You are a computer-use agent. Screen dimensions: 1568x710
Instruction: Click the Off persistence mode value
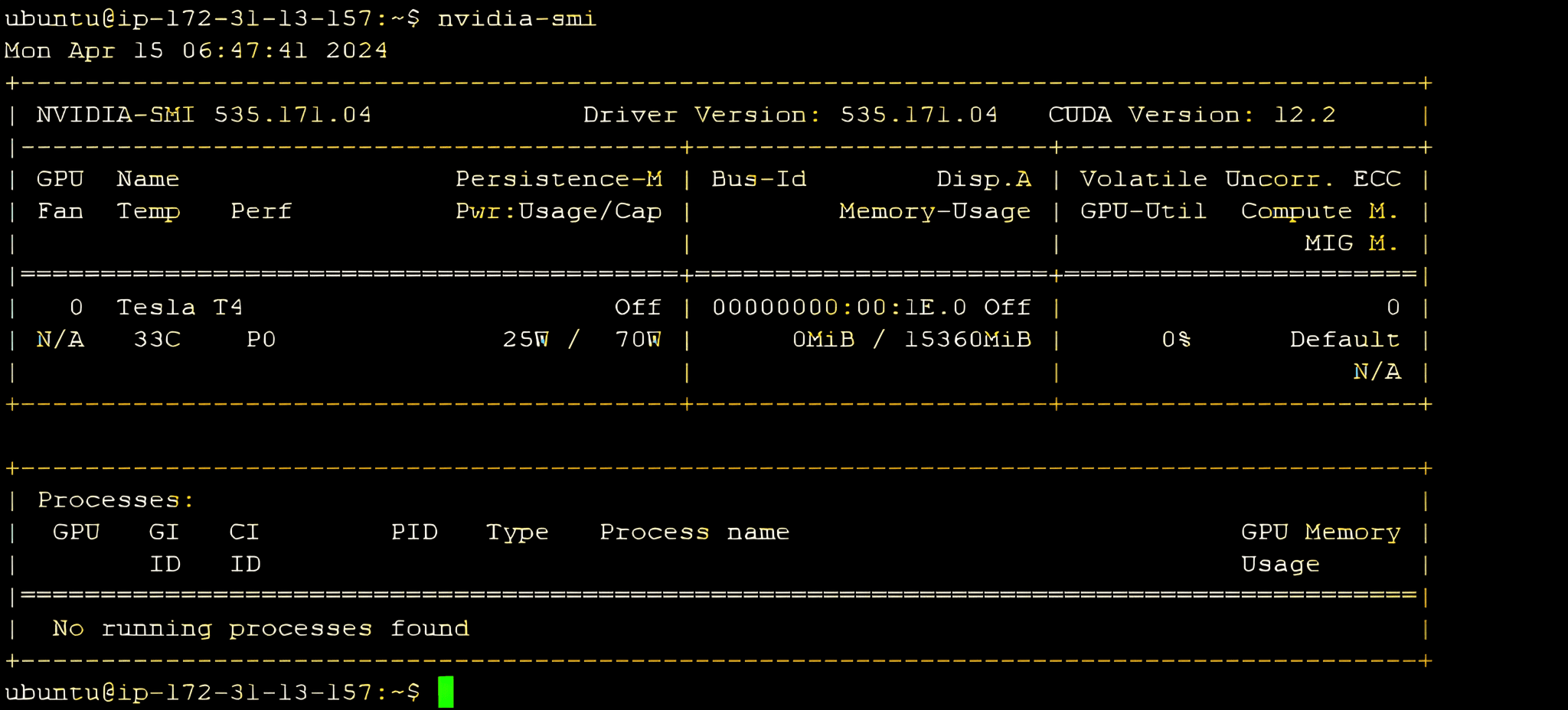(x=639, y=307)
